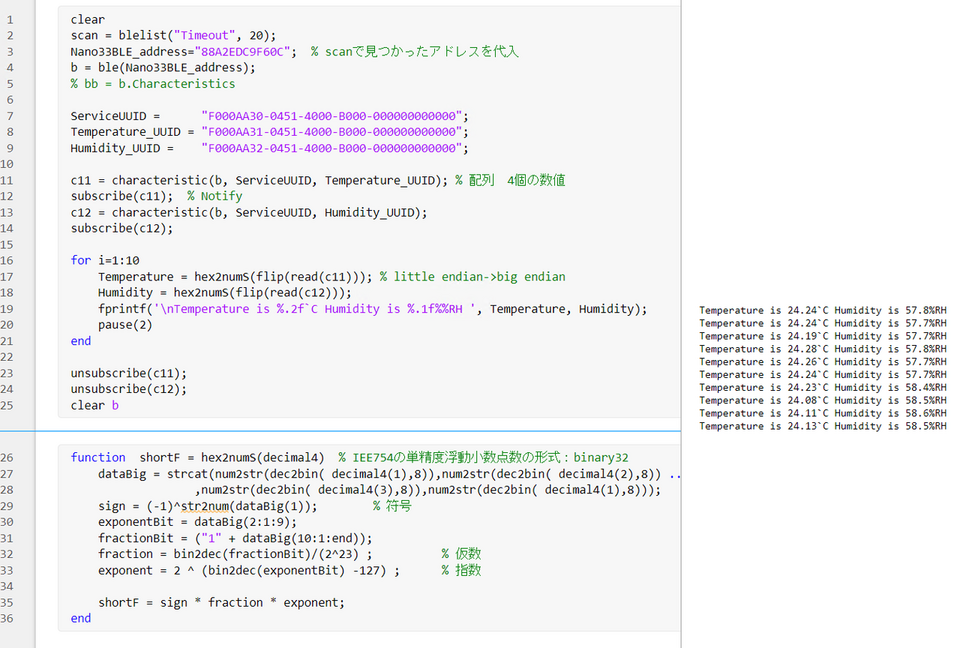This screenshot has height=648, width=960.
Task: Click output line Temperature is 24.23`C
Action: [823, 388]
